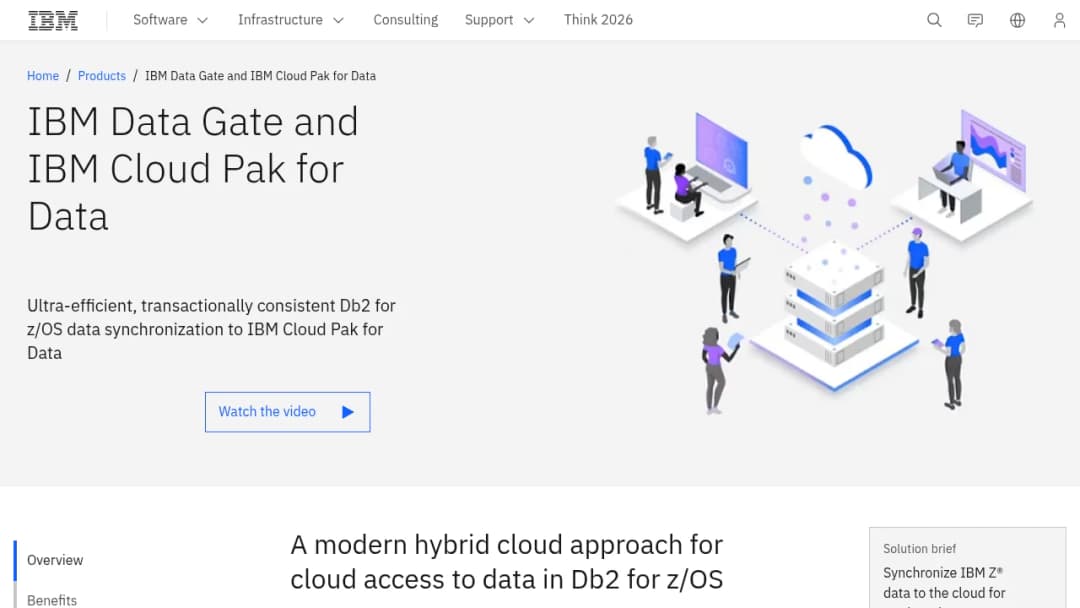Go to Products breadcrumb link

pos(102,76)
